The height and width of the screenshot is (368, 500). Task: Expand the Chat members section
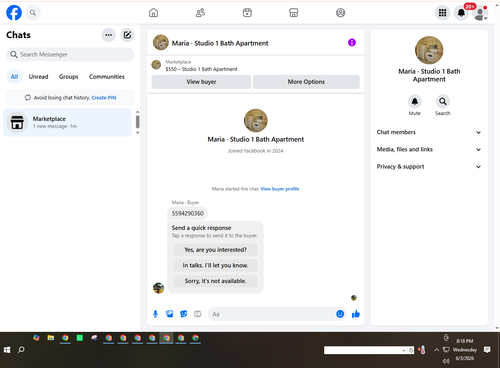(429, 132)
